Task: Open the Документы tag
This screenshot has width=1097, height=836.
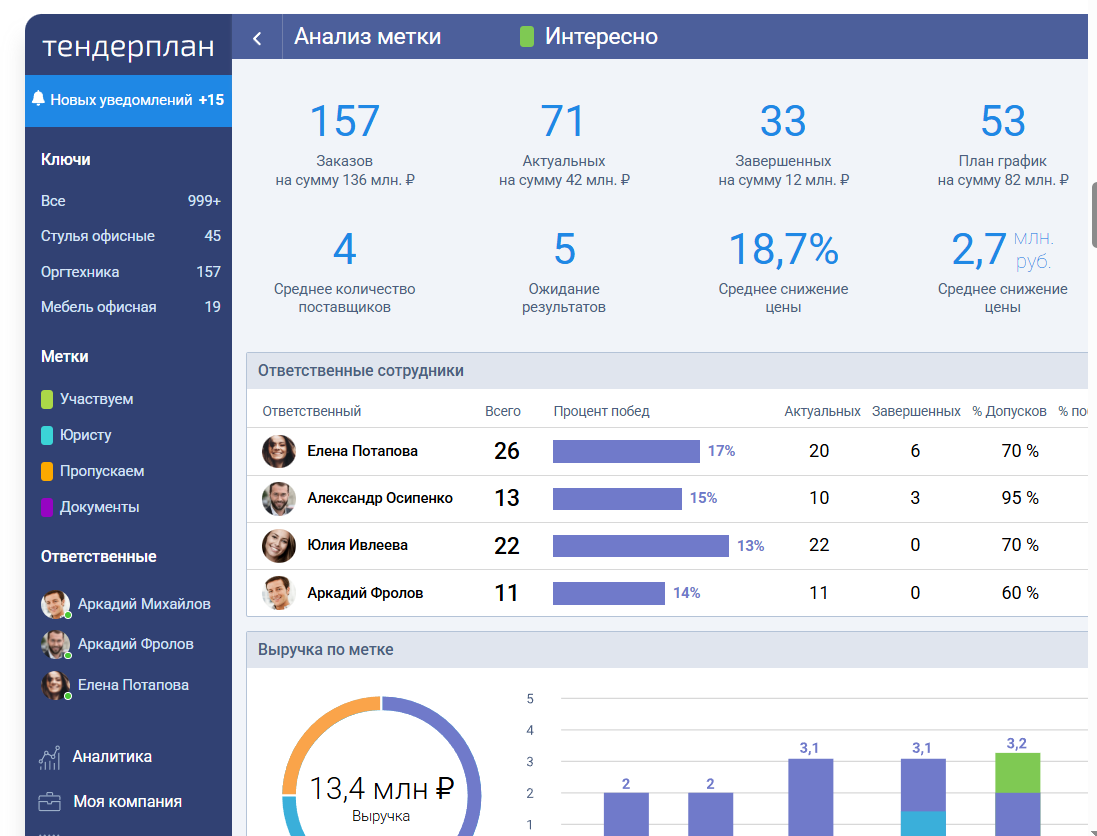Action: (99, 507)
